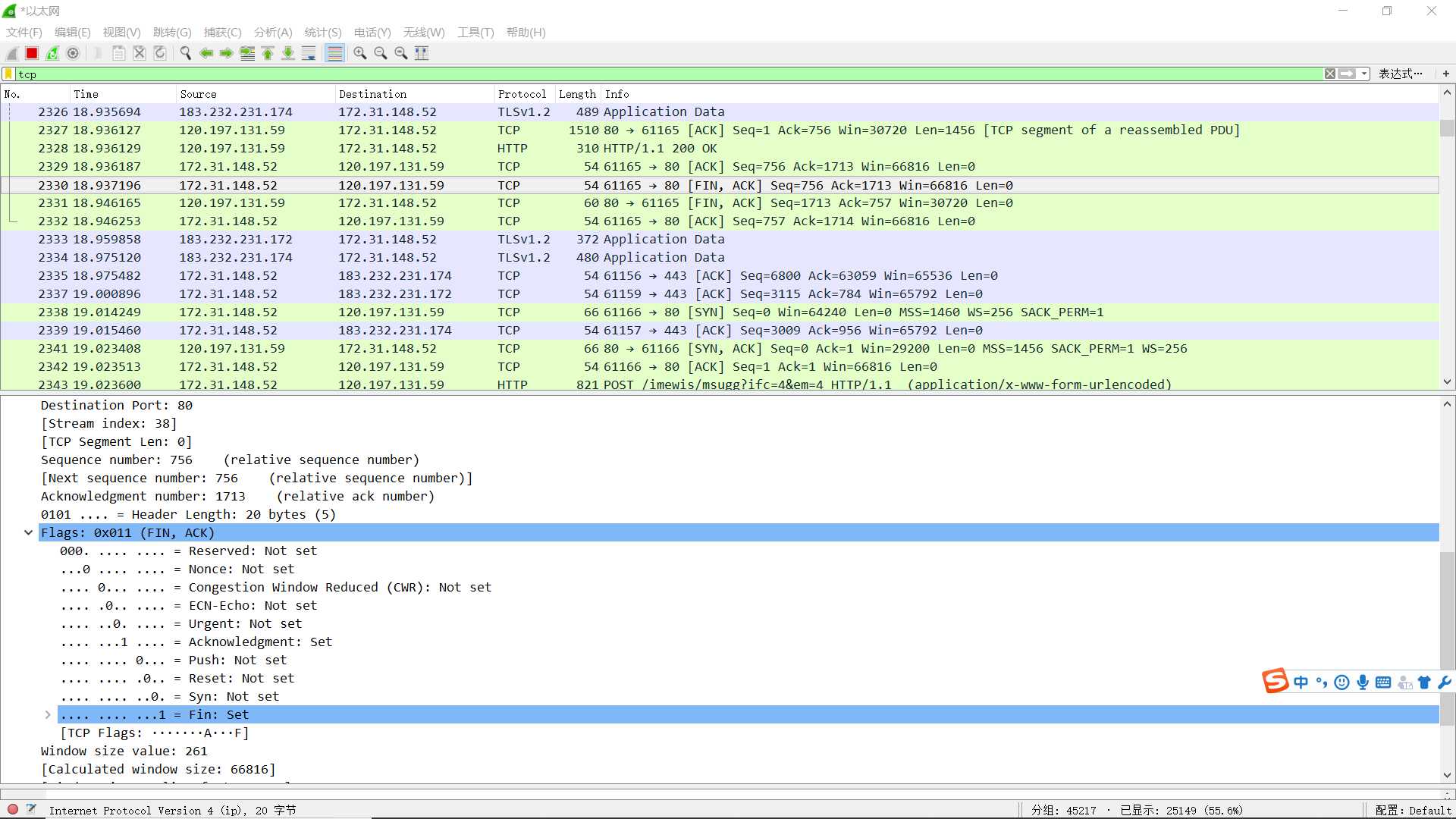This screenshot has width=1456, height=819.
Task: Click the expert info red circle icon
Action: [x=13, y=809]
